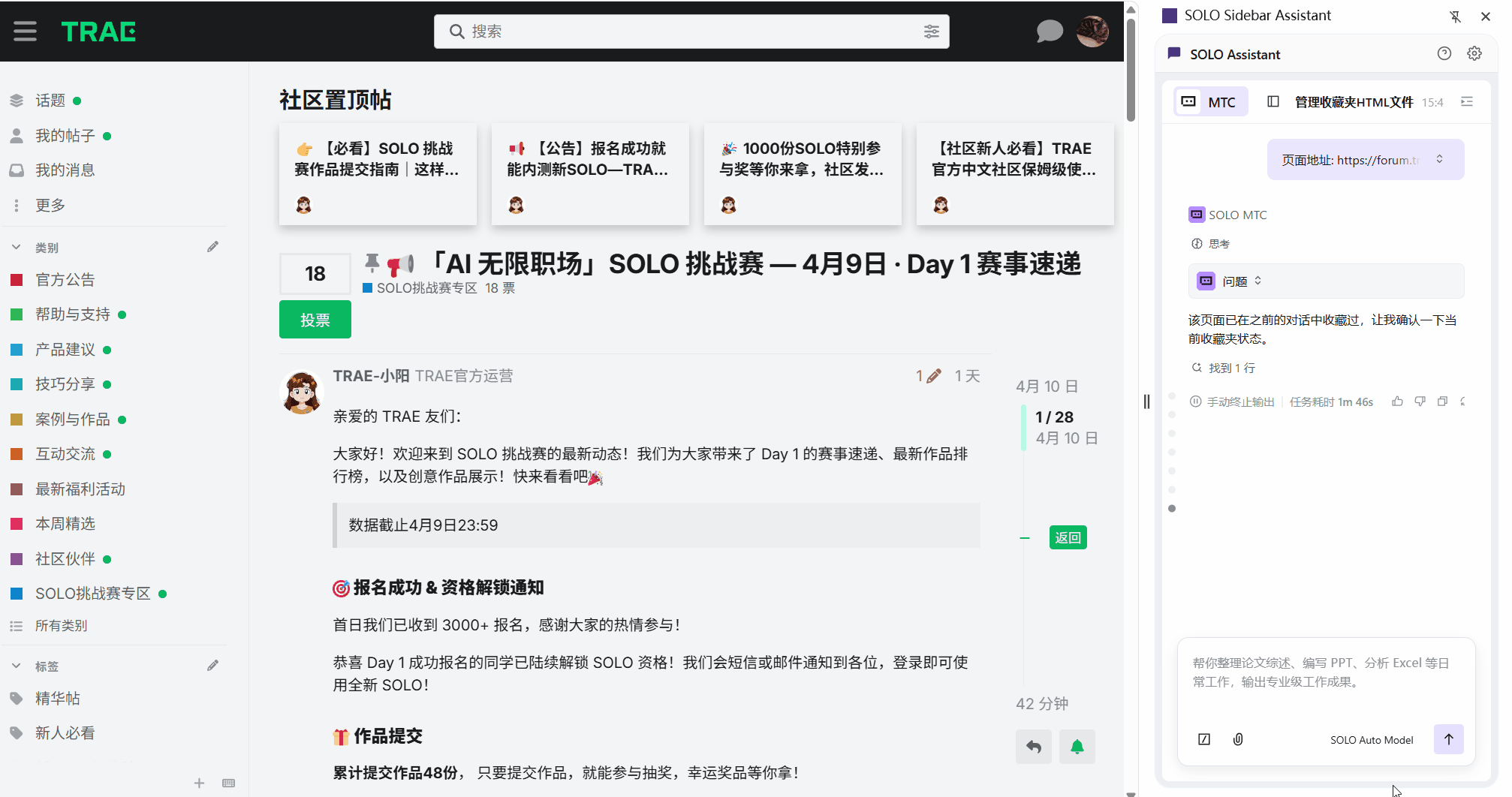Open SOLO Assistant help icon

(x=1444, y=53)
